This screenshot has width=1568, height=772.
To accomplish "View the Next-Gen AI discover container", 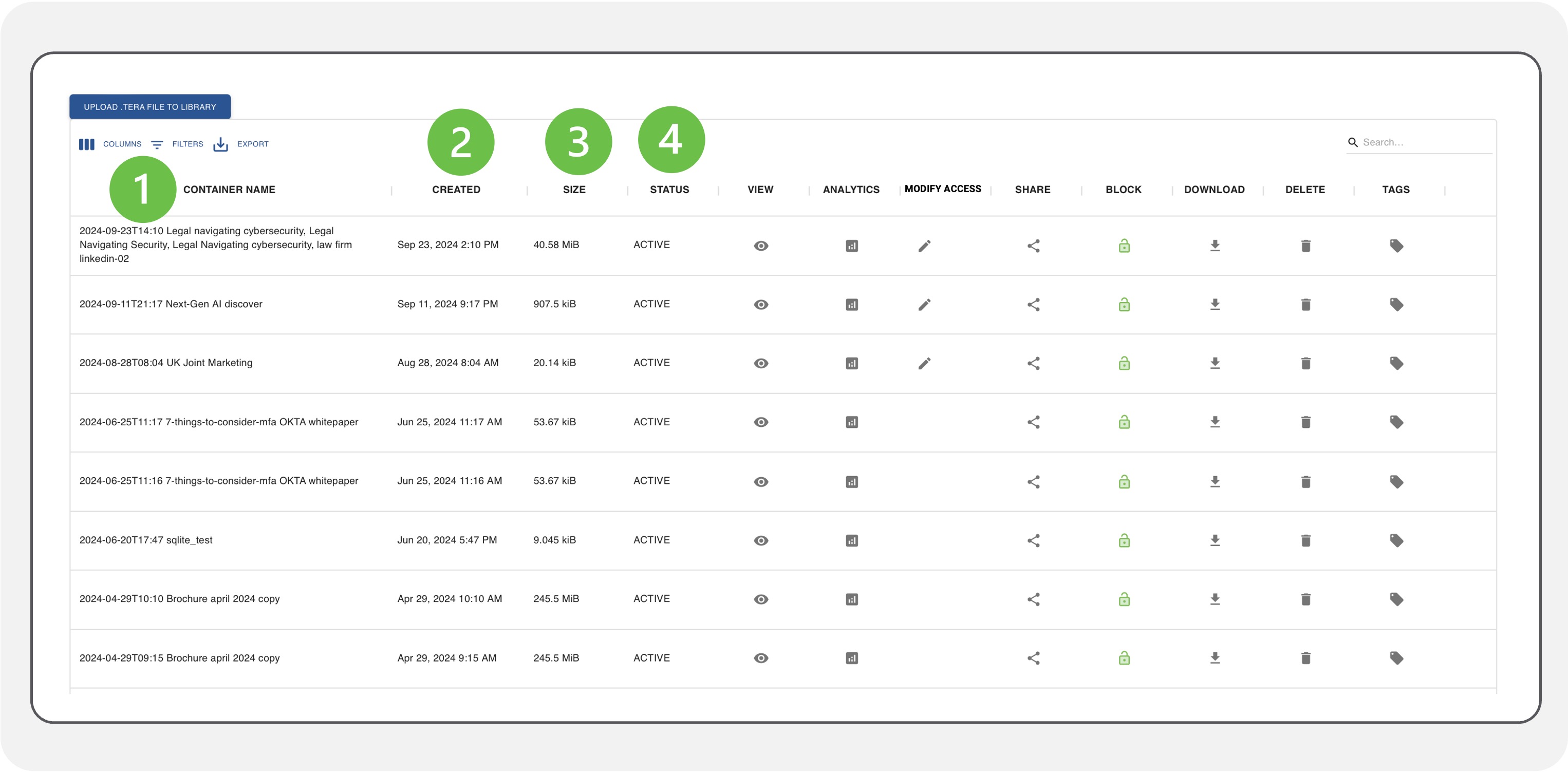I will coord(761,305).
